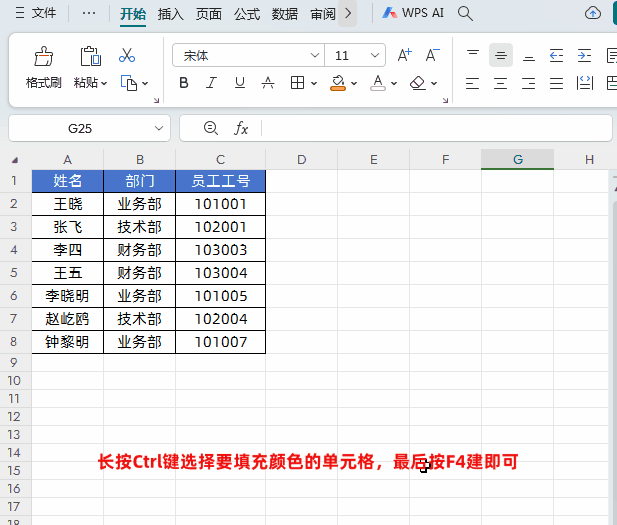Apply the orange fill color bucket
Viewport: 617px width, 525px height.
click(x=338, y=83)
